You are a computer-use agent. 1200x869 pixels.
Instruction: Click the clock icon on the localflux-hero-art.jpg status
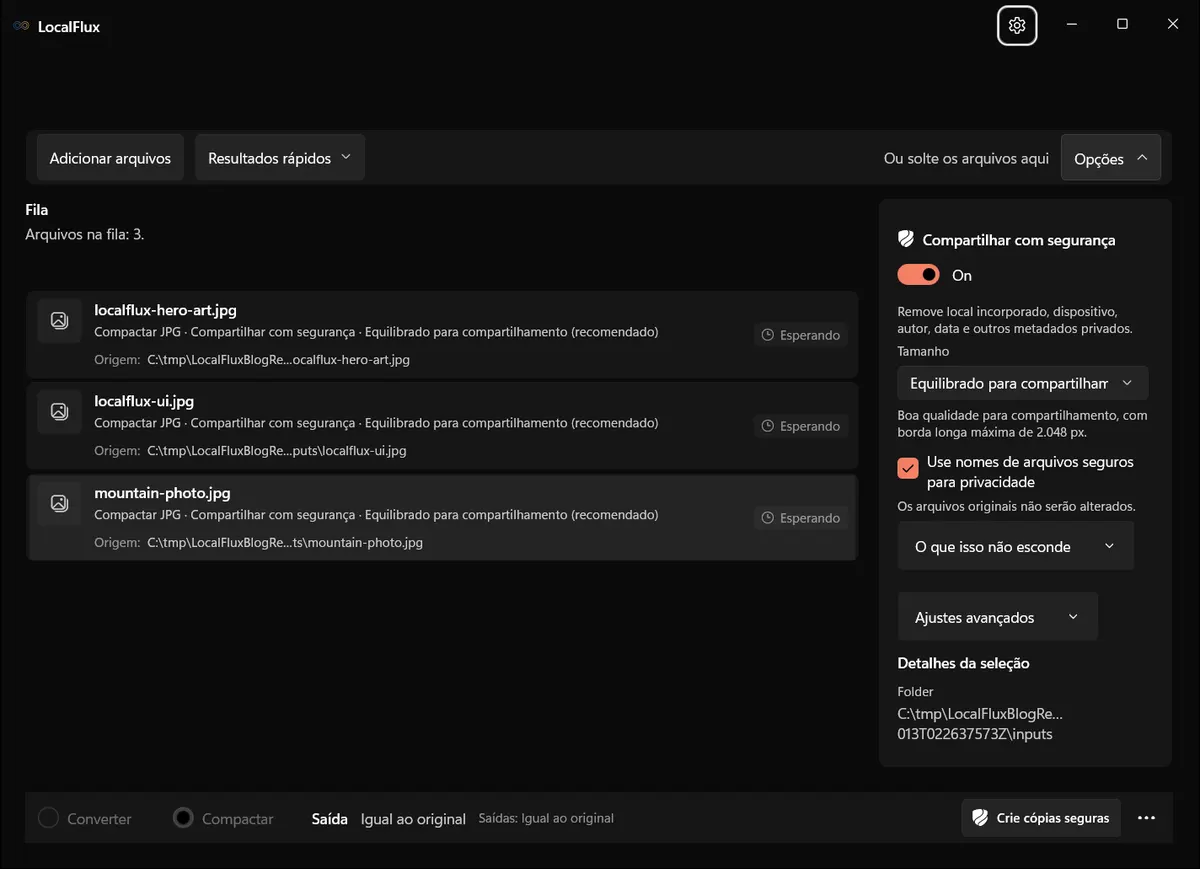click(x=768, y=335)
